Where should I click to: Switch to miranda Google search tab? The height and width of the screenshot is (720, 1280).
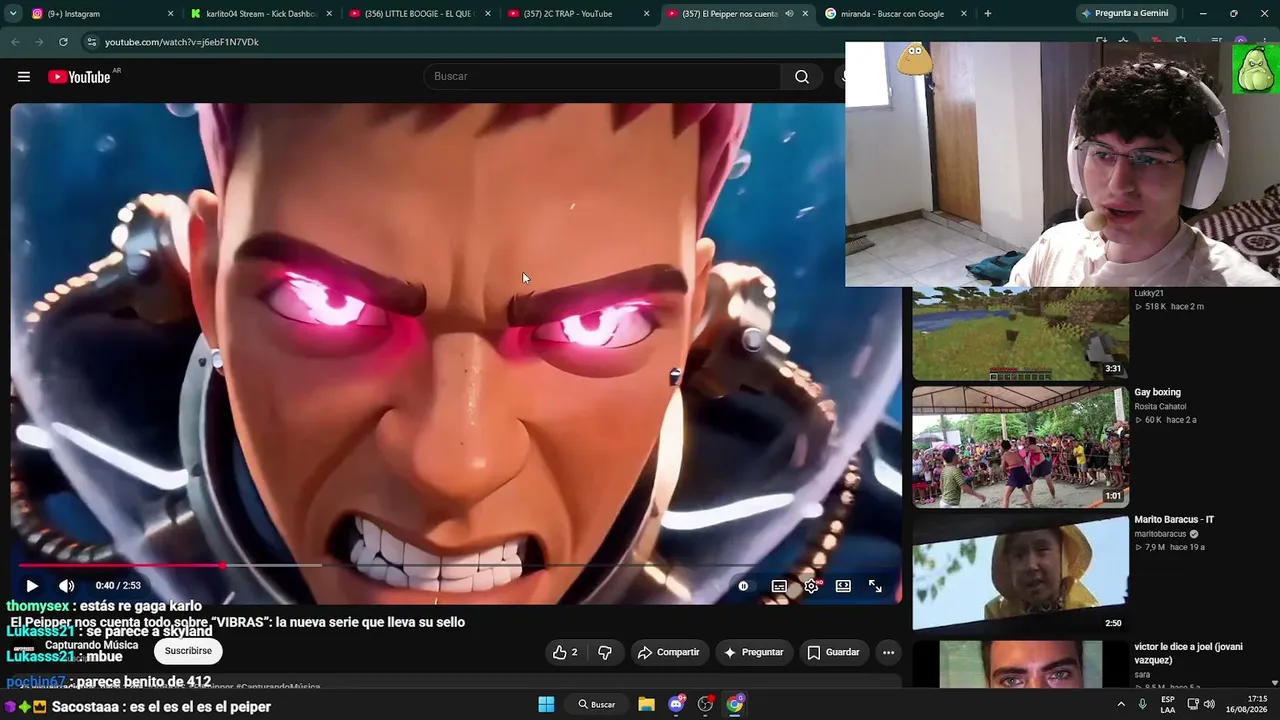[x=895, y=14]
